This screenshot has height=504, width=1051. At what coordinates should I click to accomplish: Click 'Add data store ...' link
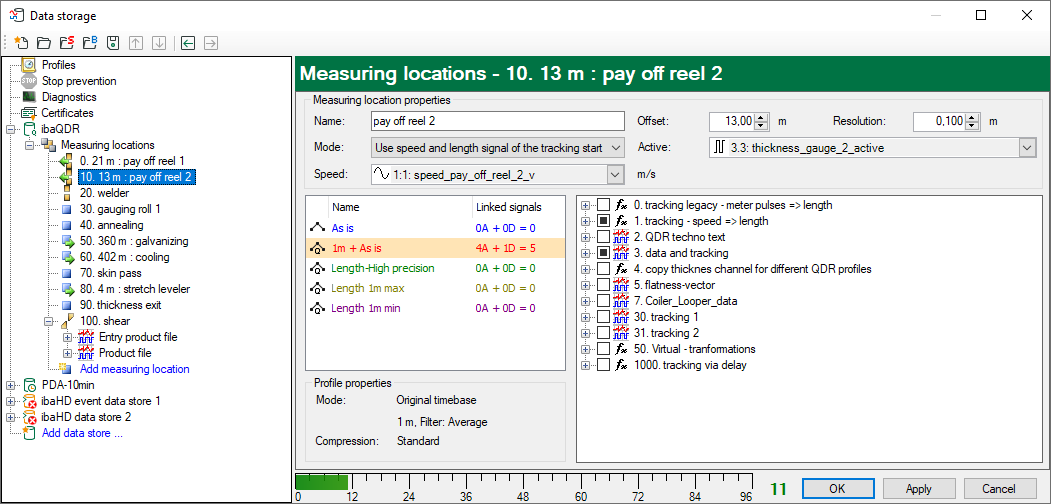click(x=82, y=433)
